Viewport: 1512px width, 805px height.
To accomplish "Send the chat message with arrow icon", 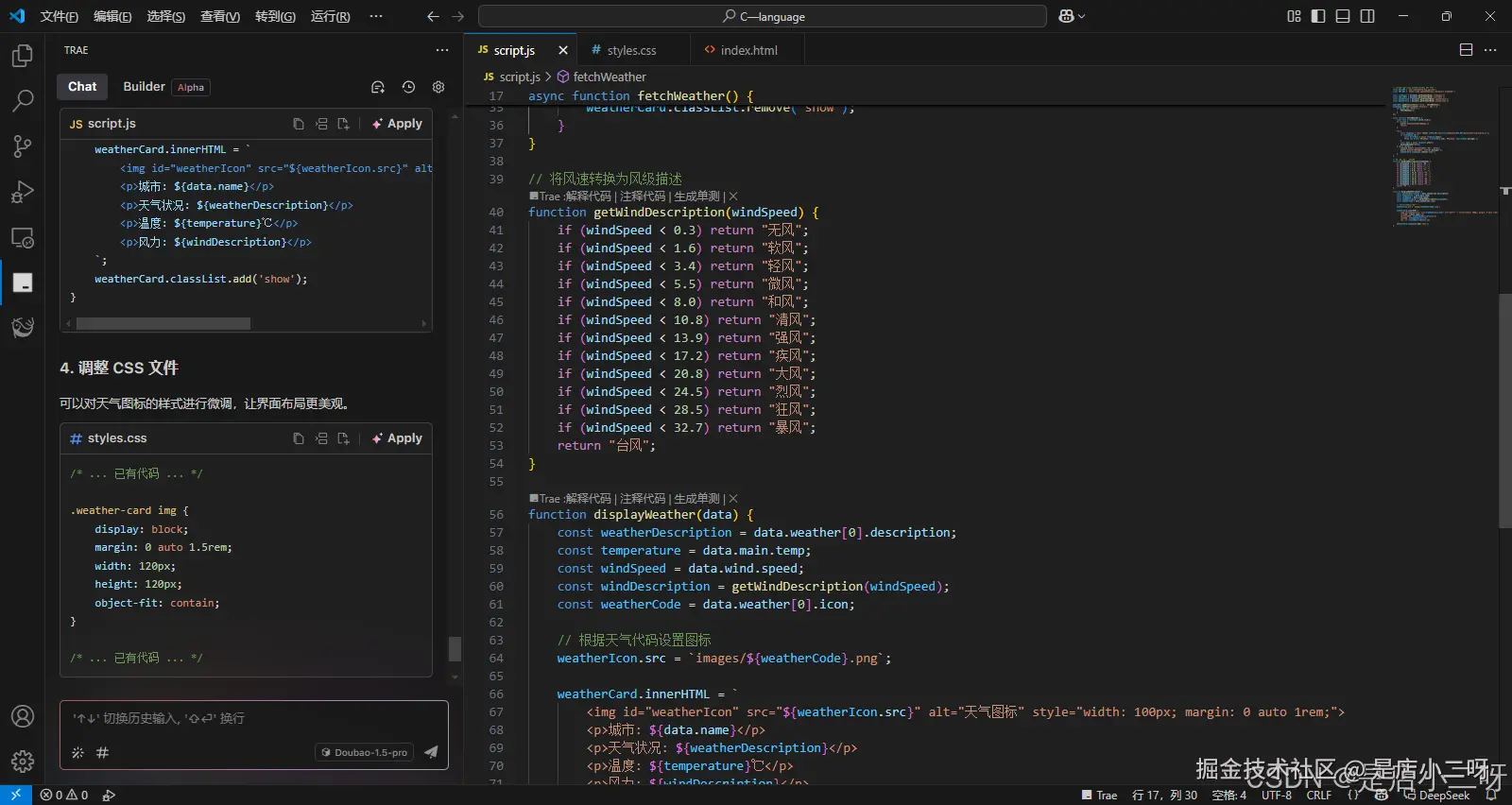I will point(431,752).
